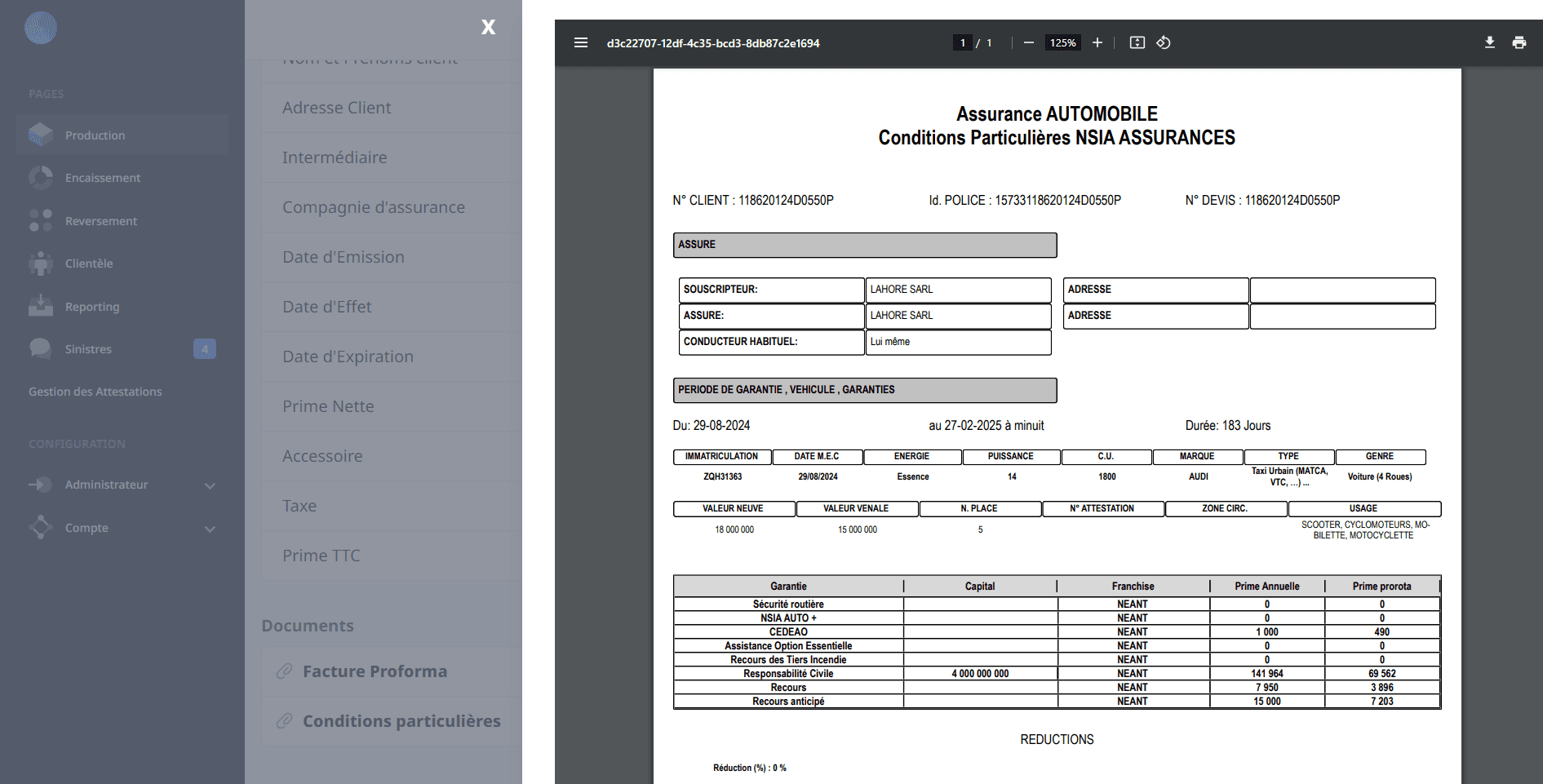The image size is (1543, 784).
Task: Download the PDF document
Action: point(1489,42)
